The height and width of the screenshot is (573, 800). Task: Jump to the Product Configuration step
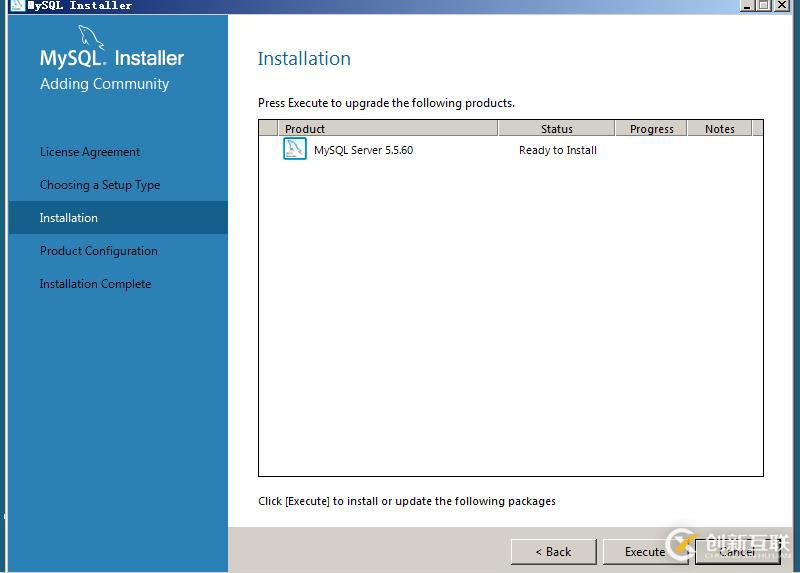pos(99,251)
